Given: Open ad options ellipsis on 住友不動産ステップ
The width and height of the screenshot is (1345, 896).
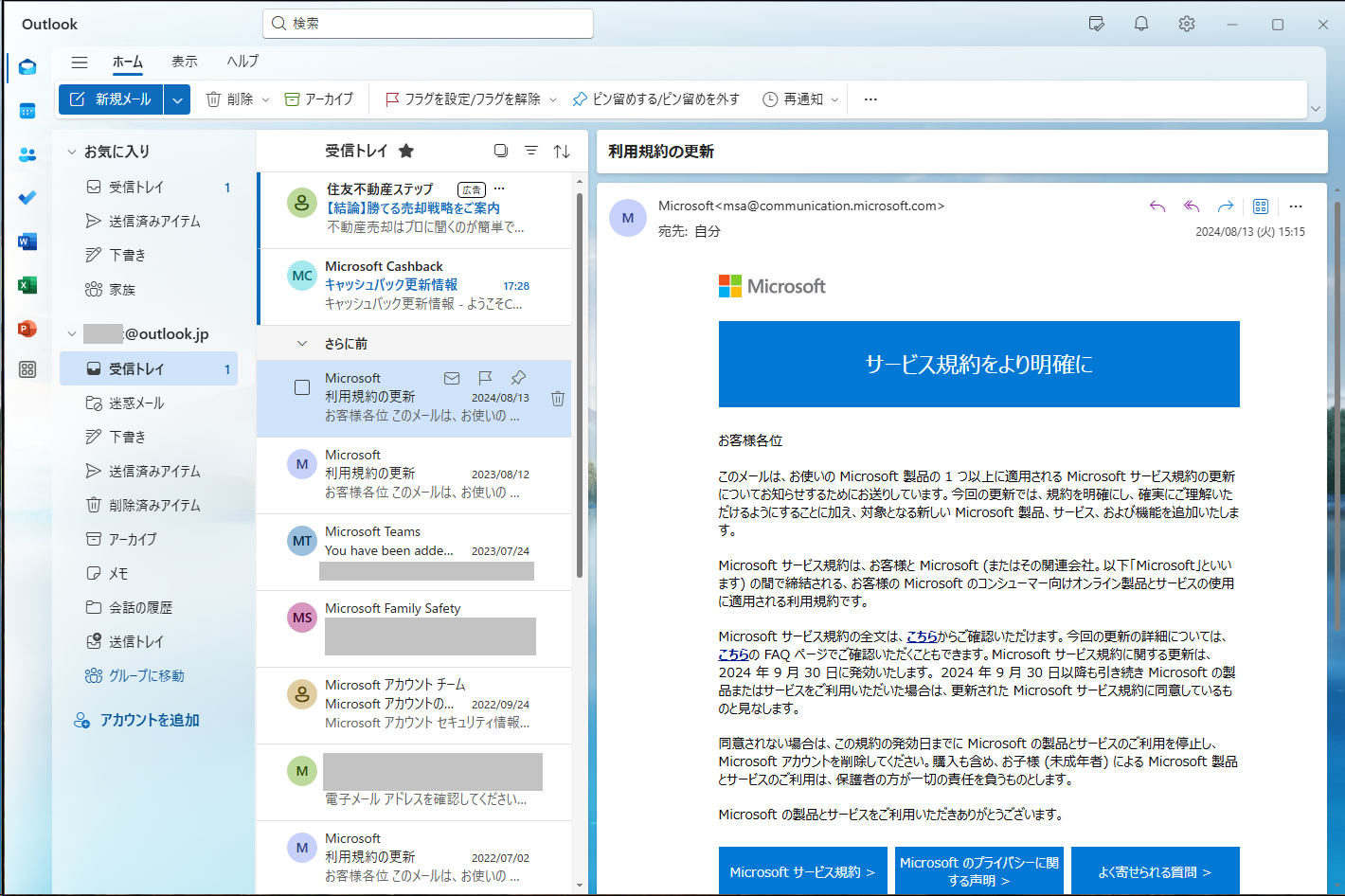Looking at the screenshot, I should (499, 188).
